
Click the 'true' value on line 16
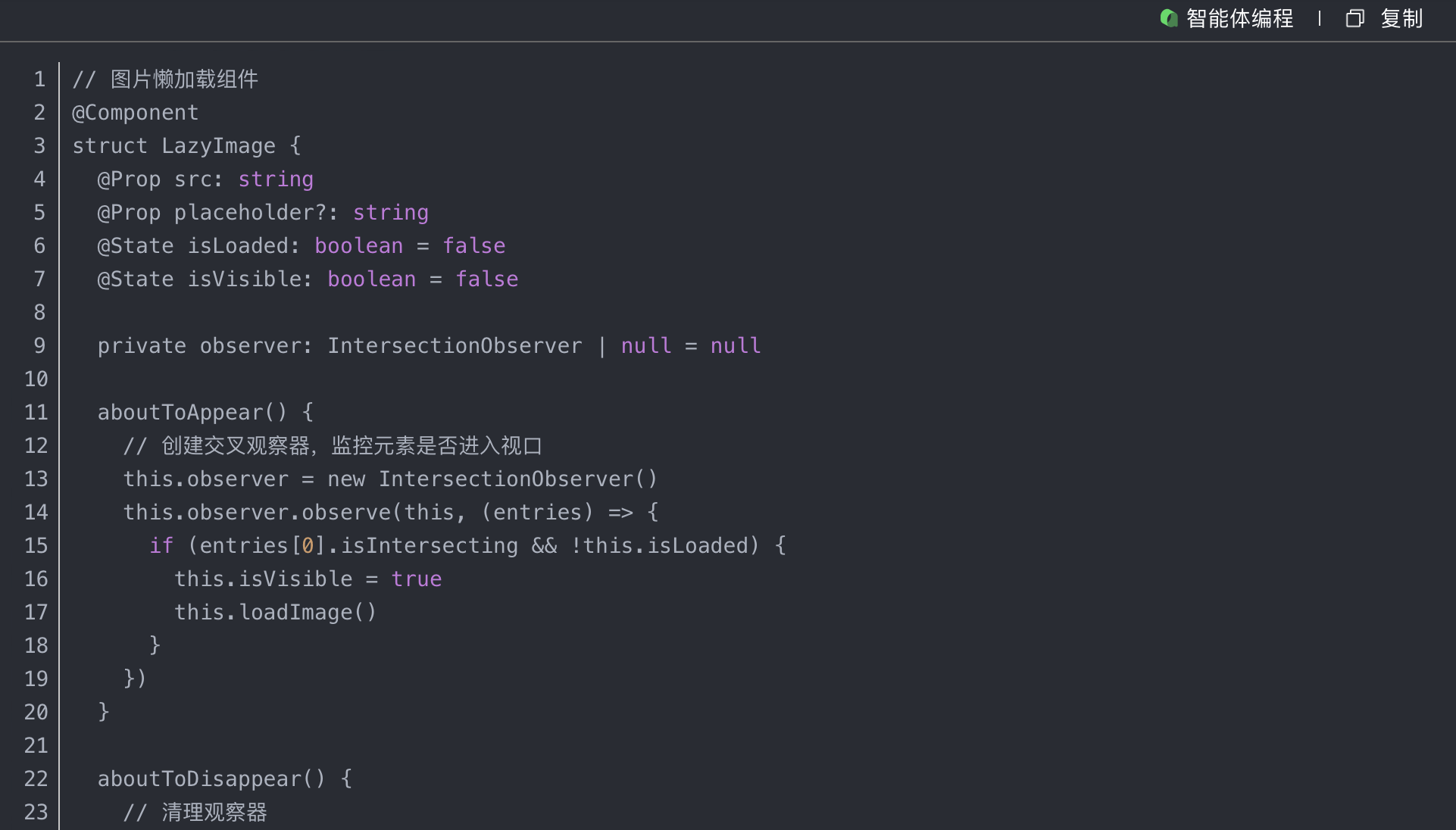(x=416, y=579)
